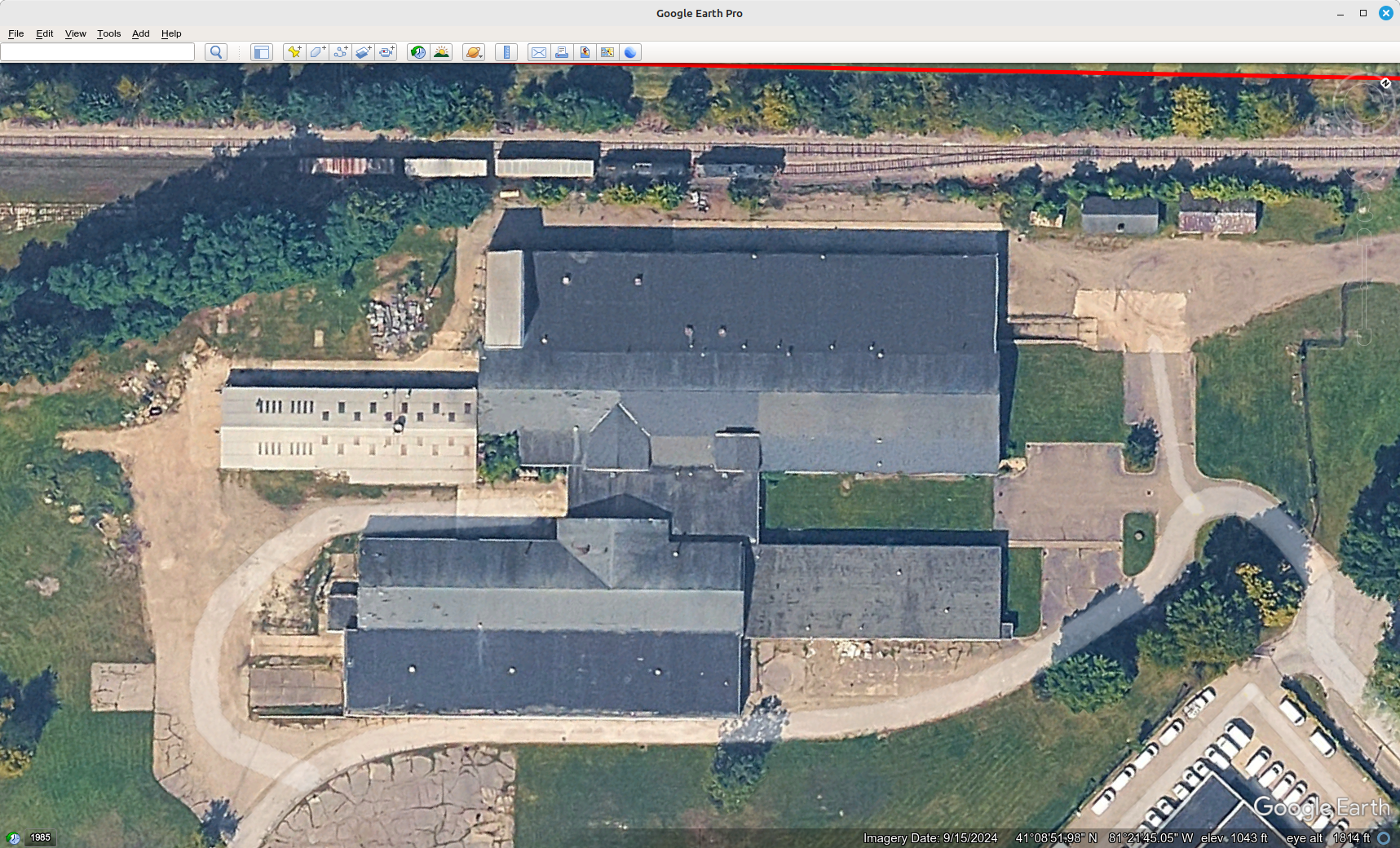Image resolution: width=1400 pixels, height=848 pixels.
Task: Record a tour with camera icon
Action: coord(386,52)
